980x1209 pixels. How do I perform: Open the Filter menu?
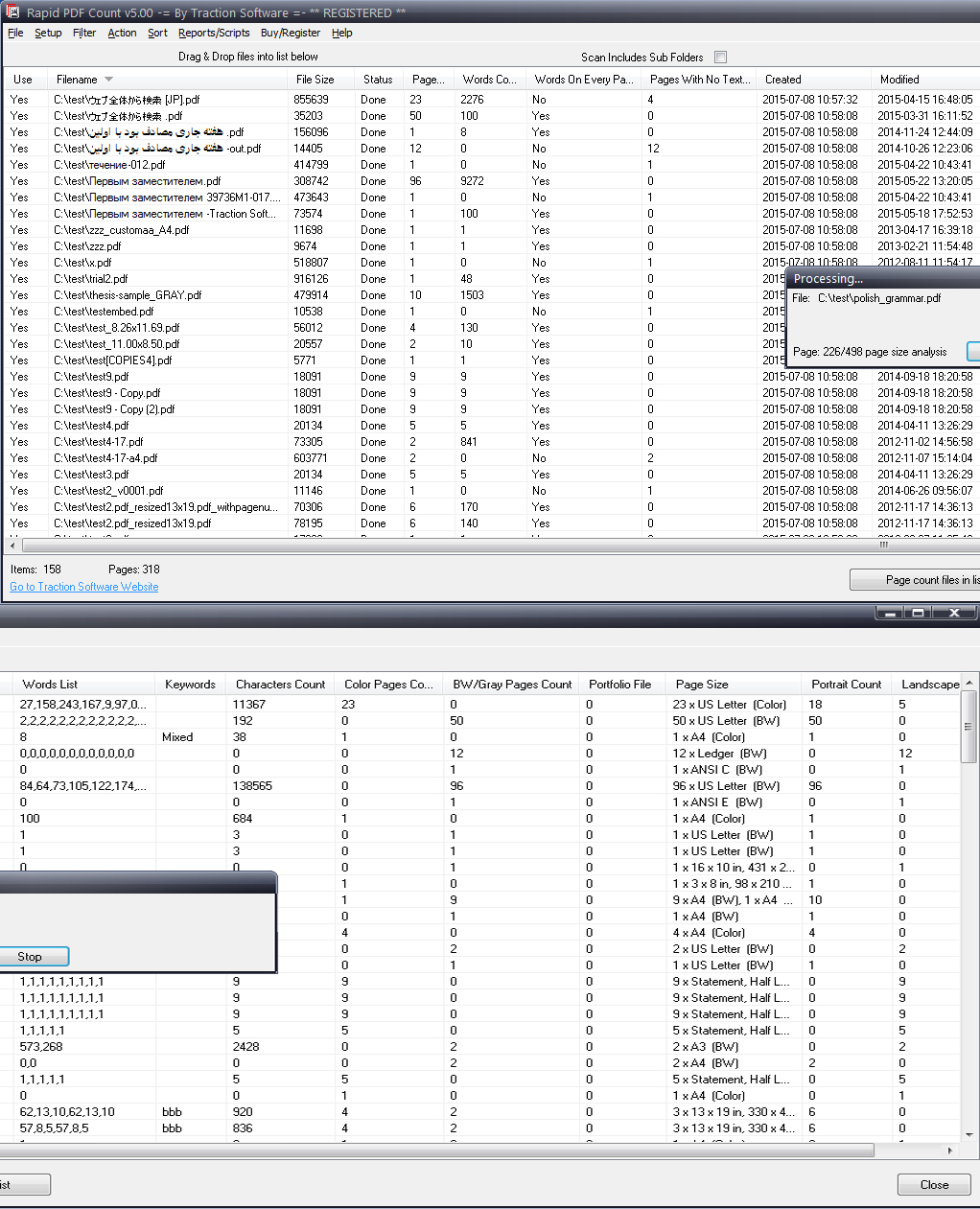(84, 33)
